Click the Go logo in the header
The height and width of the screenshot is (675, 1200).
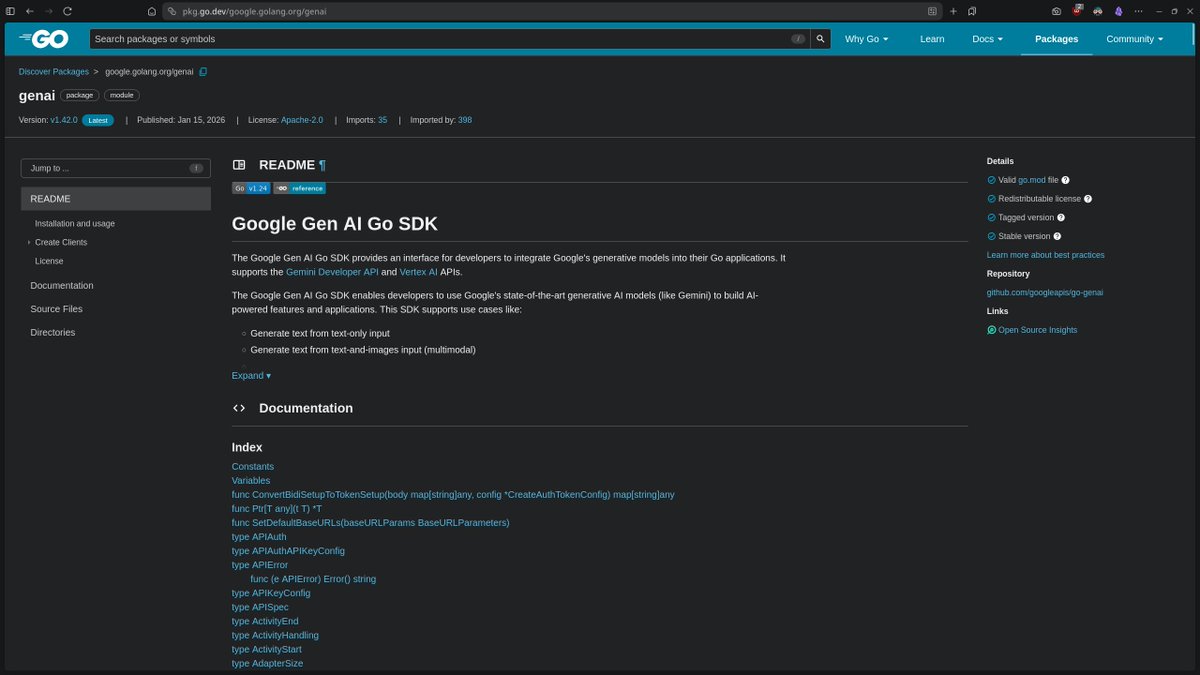(x=43, y=39)
